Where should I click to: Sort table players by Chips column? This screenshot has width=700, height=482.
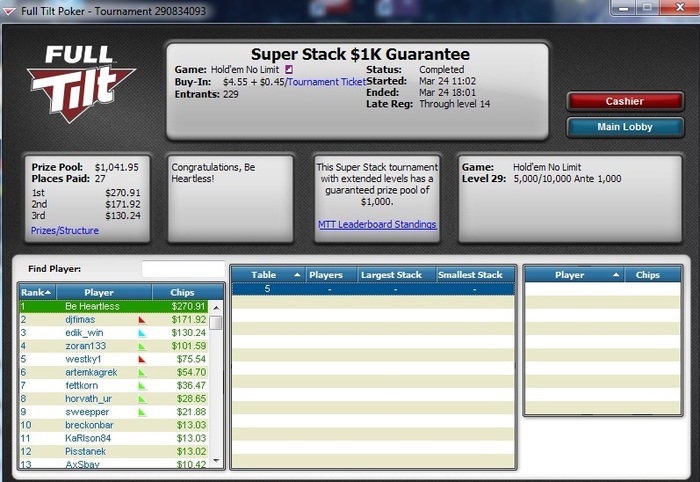click(652, 275)
